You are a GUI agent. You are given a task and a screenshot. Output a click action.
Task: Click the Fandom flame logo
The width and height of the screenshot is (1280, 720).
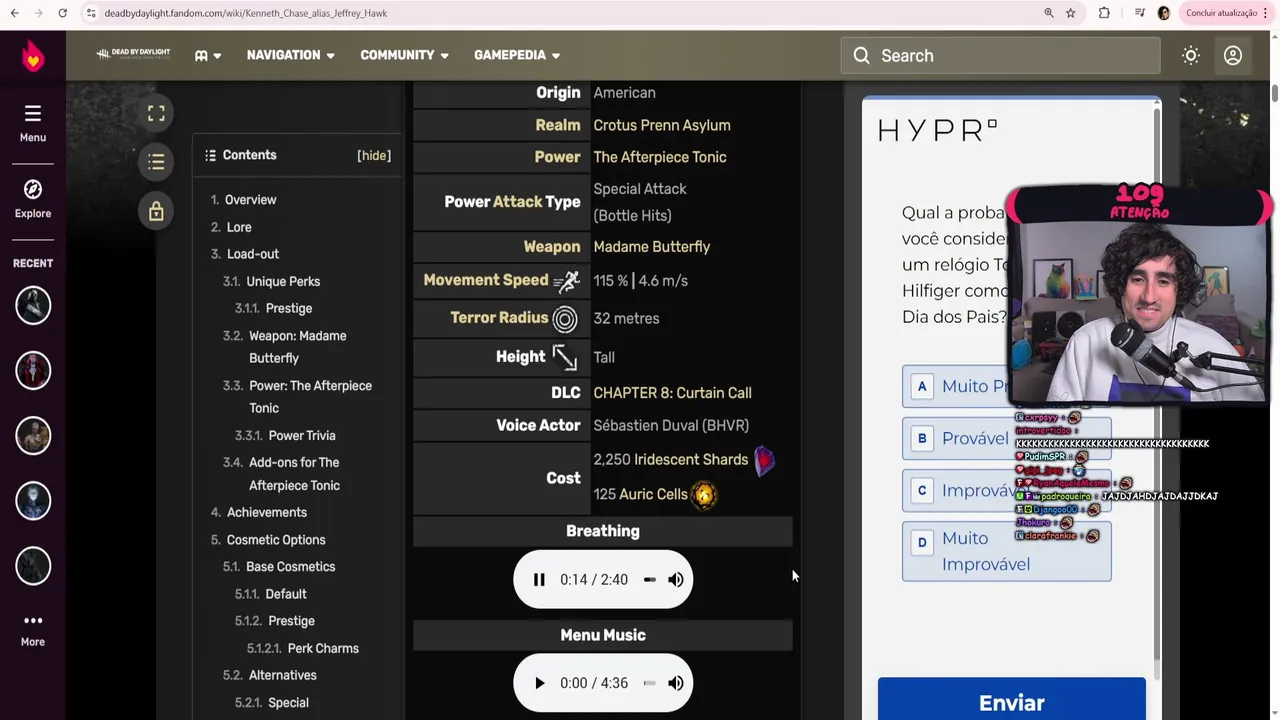tap(33, 55)
